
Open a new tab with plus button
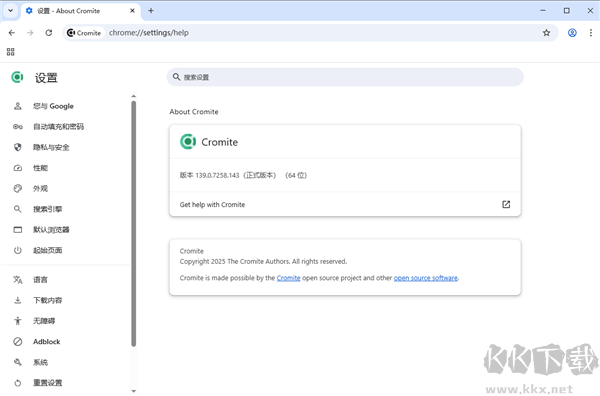151,11
